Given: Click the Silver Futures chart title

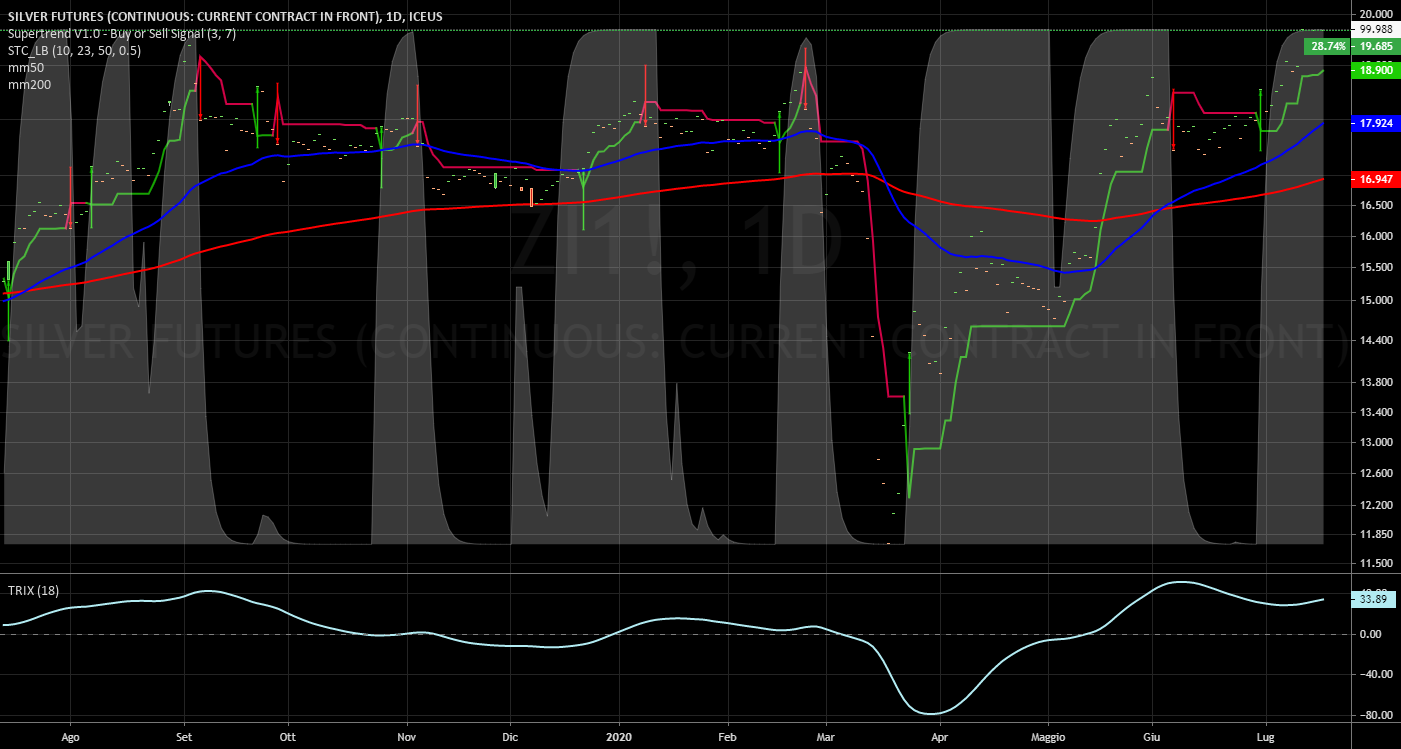Looking at the screenshot, I should click(x=224, y=17).
